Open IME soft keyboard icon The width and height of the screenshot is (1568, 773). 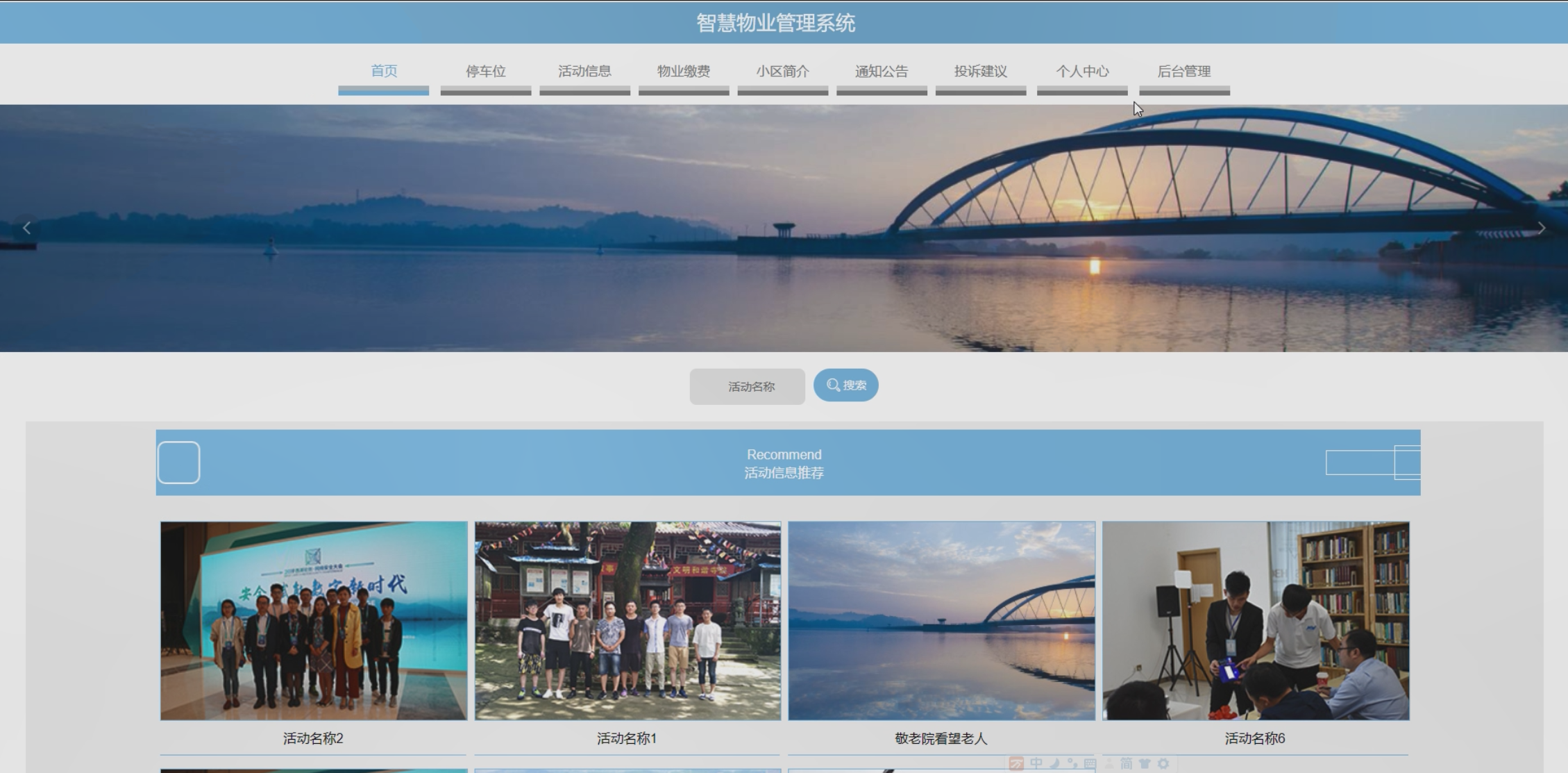(1090, 763)
